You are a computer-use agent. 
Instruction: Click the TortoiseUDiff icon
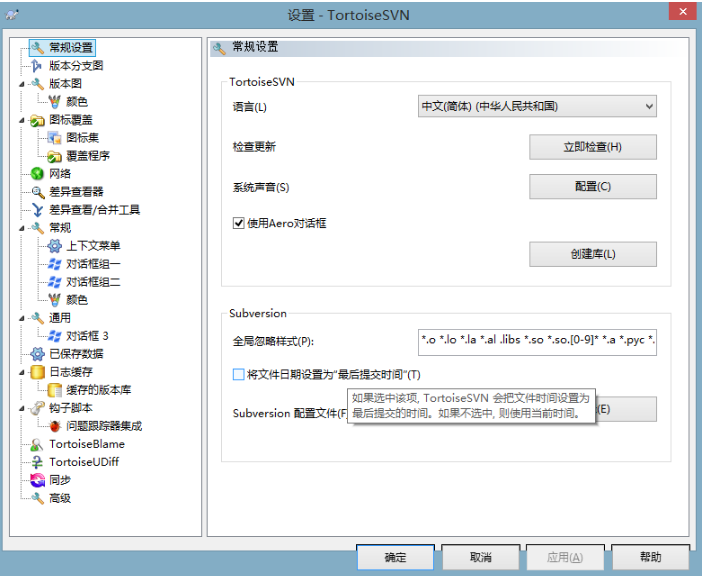tap(37, 462)
